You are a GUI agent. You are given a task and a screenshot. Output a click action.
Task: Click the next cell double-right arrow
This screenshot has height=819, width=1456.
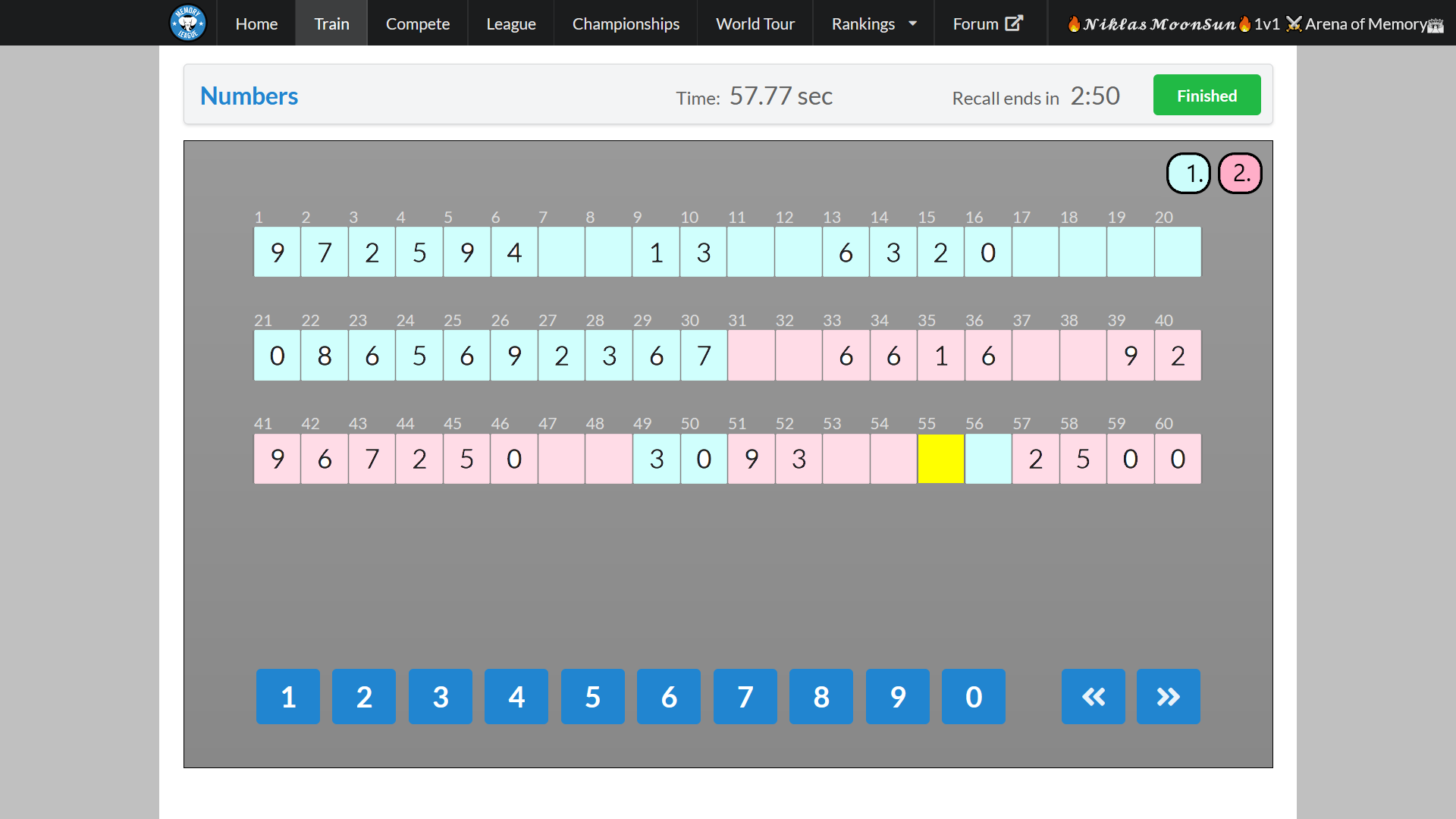click(x=1168, y=696)
